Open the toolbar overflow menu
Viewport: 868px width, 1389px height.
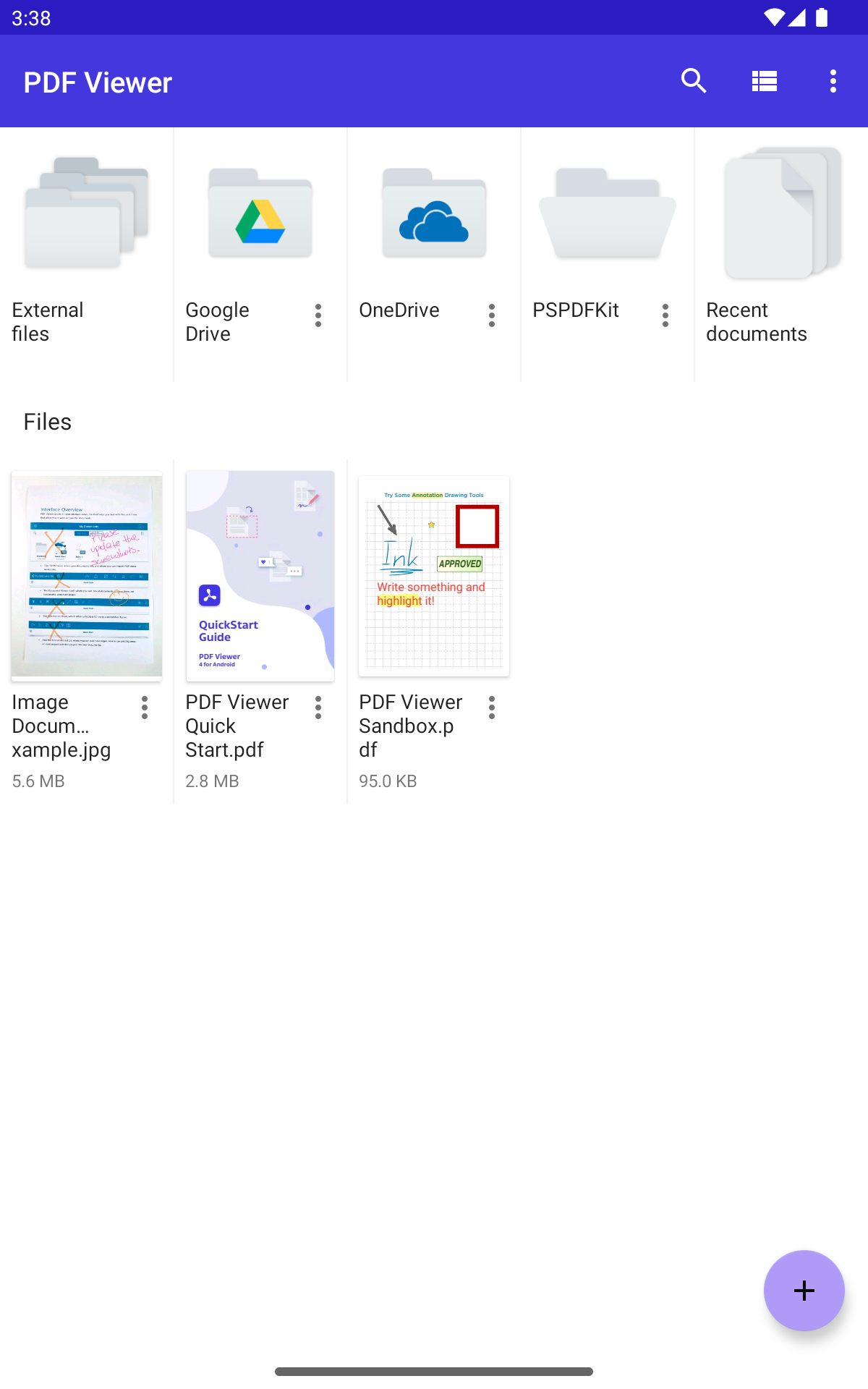(833, 81)
